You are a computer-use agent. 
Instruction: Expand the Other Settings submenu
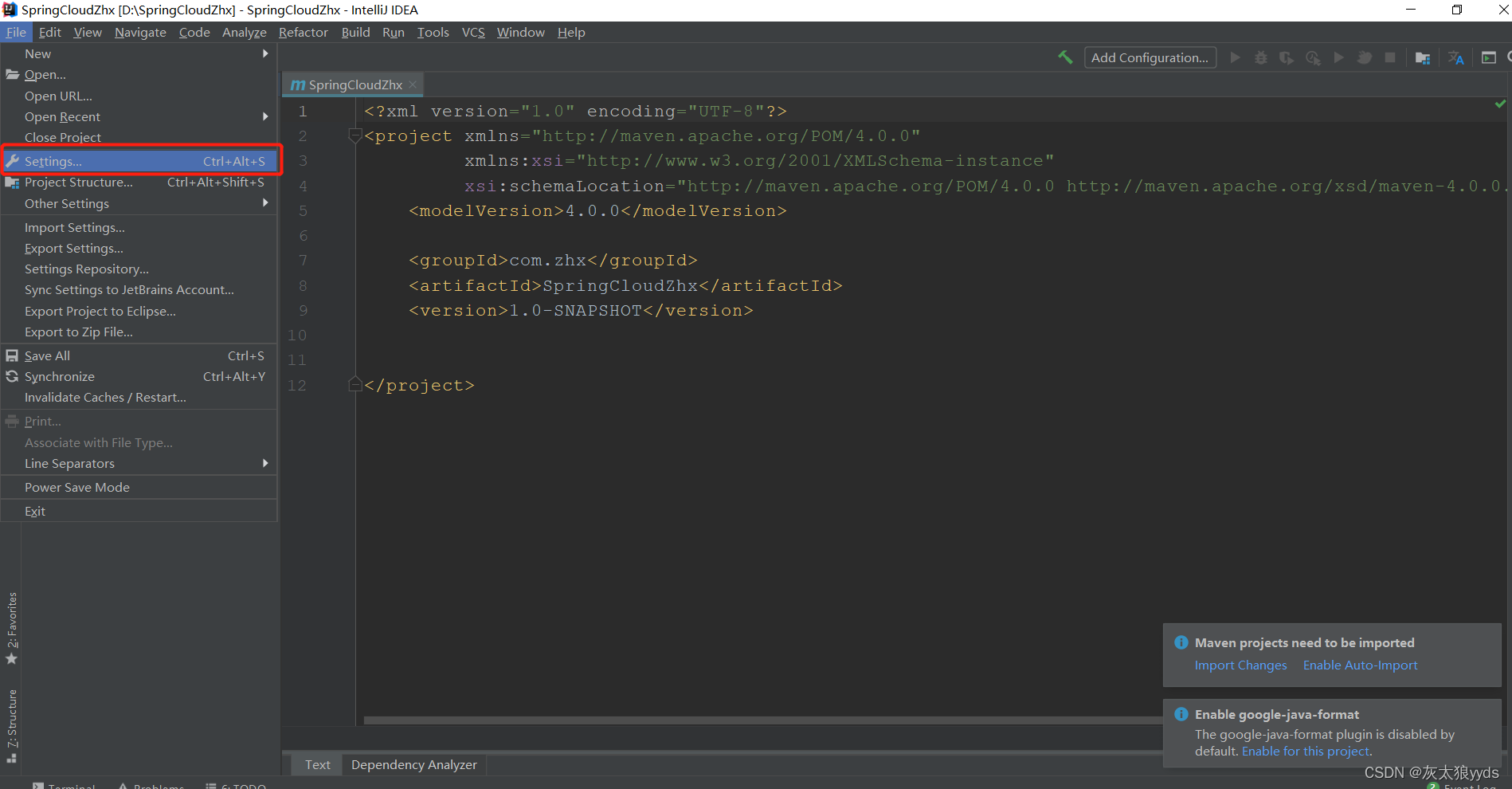coord(139,203)
